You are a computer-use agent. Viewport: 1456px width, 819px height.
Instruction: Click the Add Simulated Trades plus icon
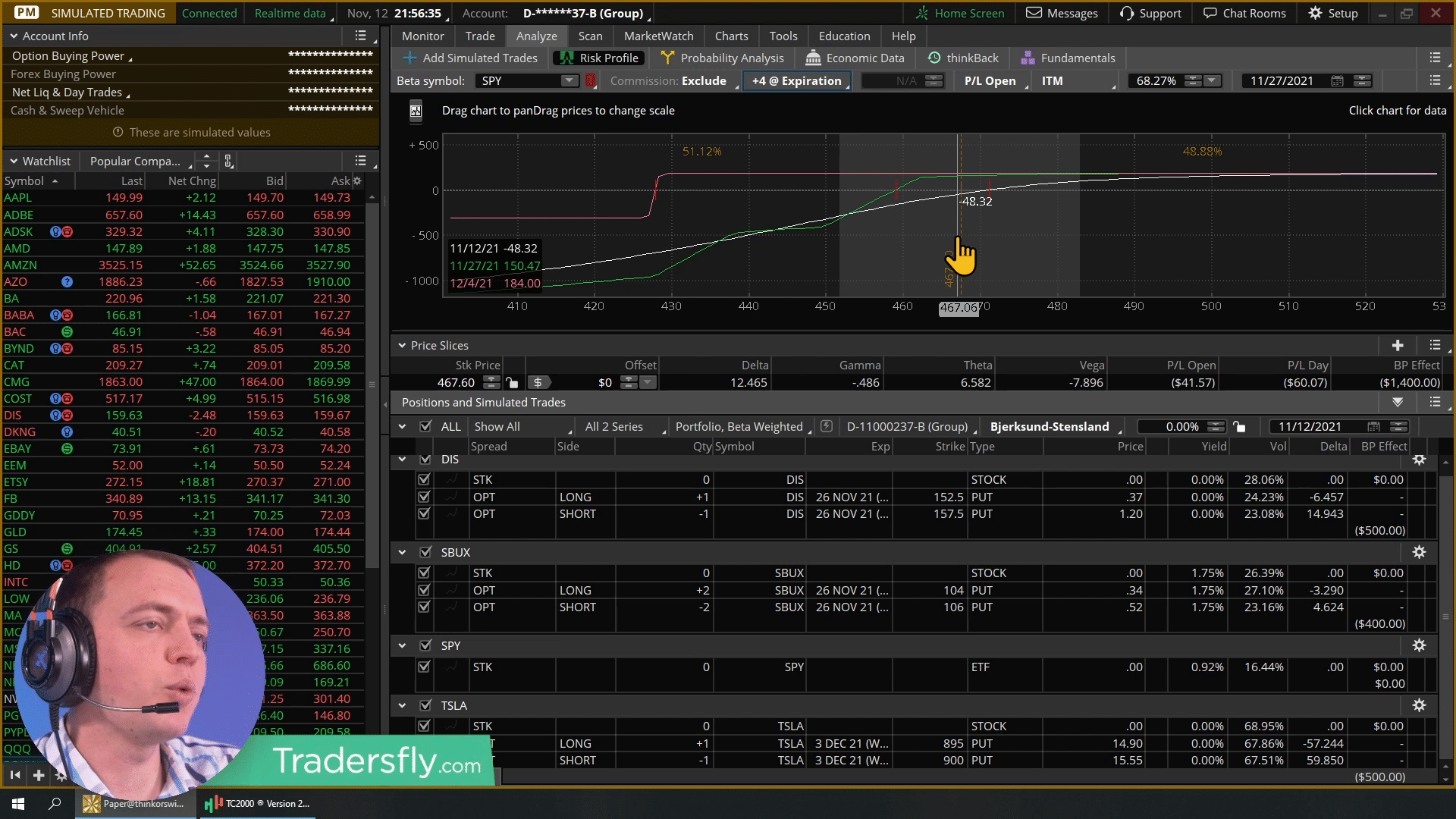point(409,58)
